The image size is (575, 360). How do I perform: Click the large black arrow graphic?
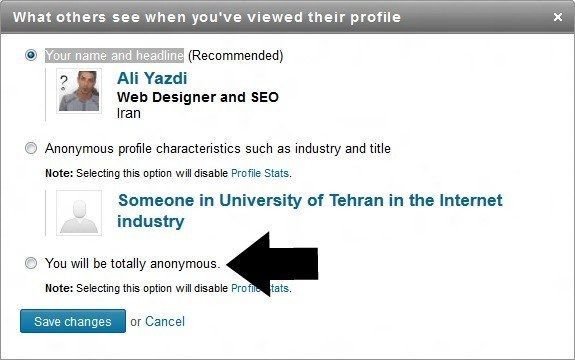tap(273, 264)
